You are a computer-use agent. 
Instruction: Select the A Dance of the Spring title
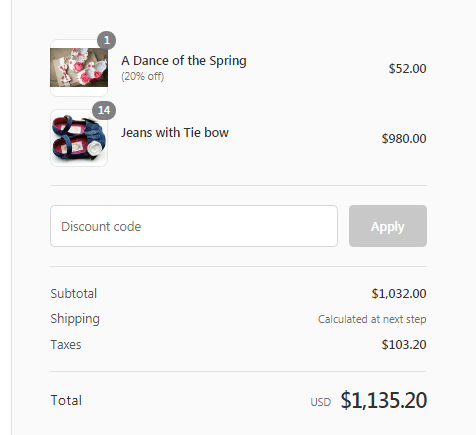(184, 61)
